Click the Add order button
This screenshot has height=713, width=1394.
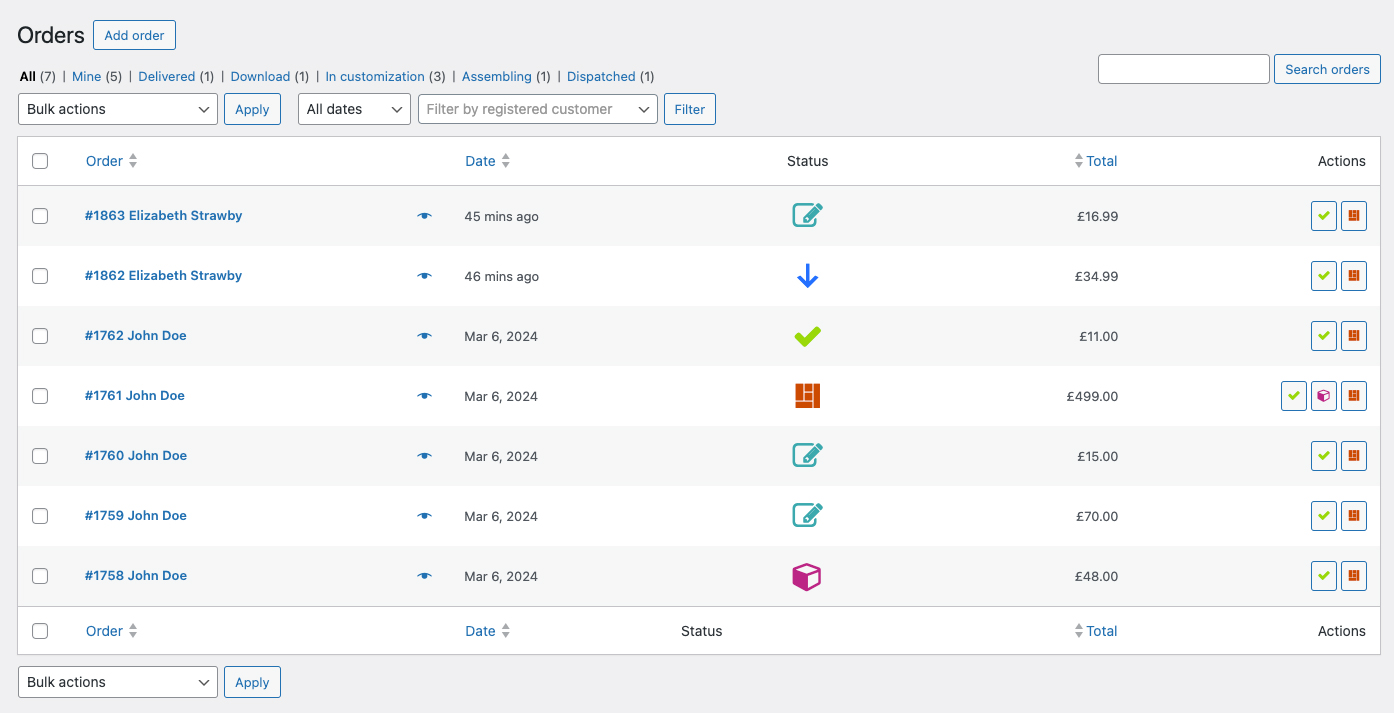point(134,35)
